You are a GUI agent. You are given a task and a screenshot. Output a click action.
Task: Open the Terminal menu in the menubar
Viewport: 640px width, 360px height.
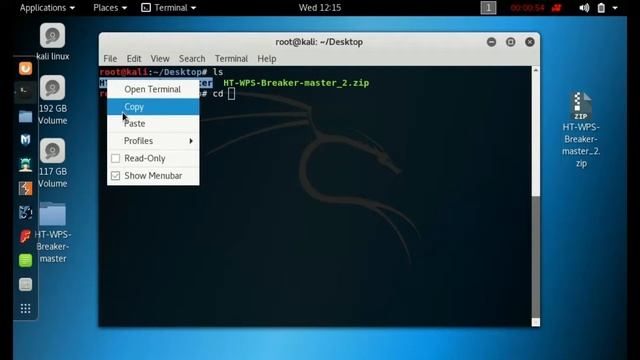tap(231, 59)
